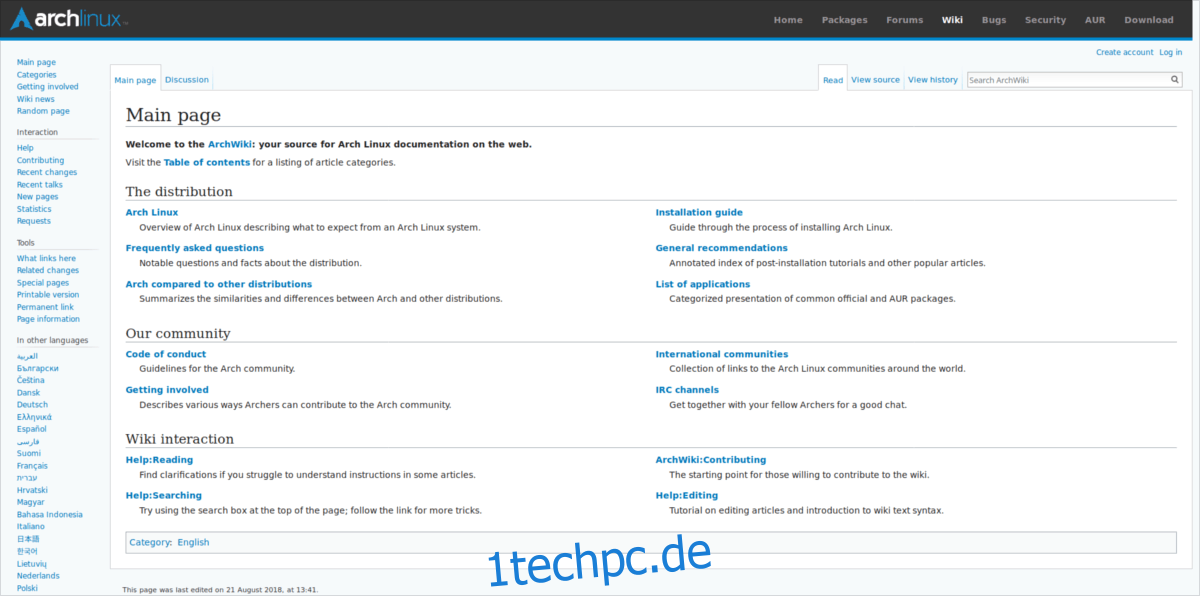The image size is (1200, 596).
Task: Open Arch compared to other distributions
Action: [219, 284]
